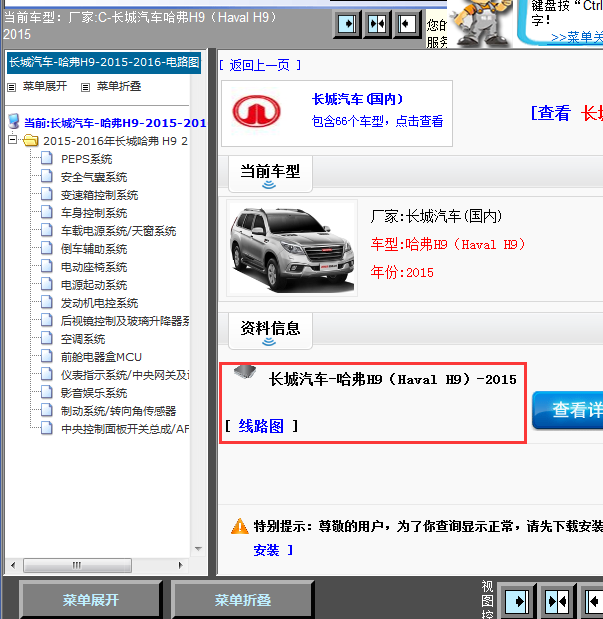Click the 车型:哈弗H9 red text
The image size is (603, 619).
click(448, 245)
